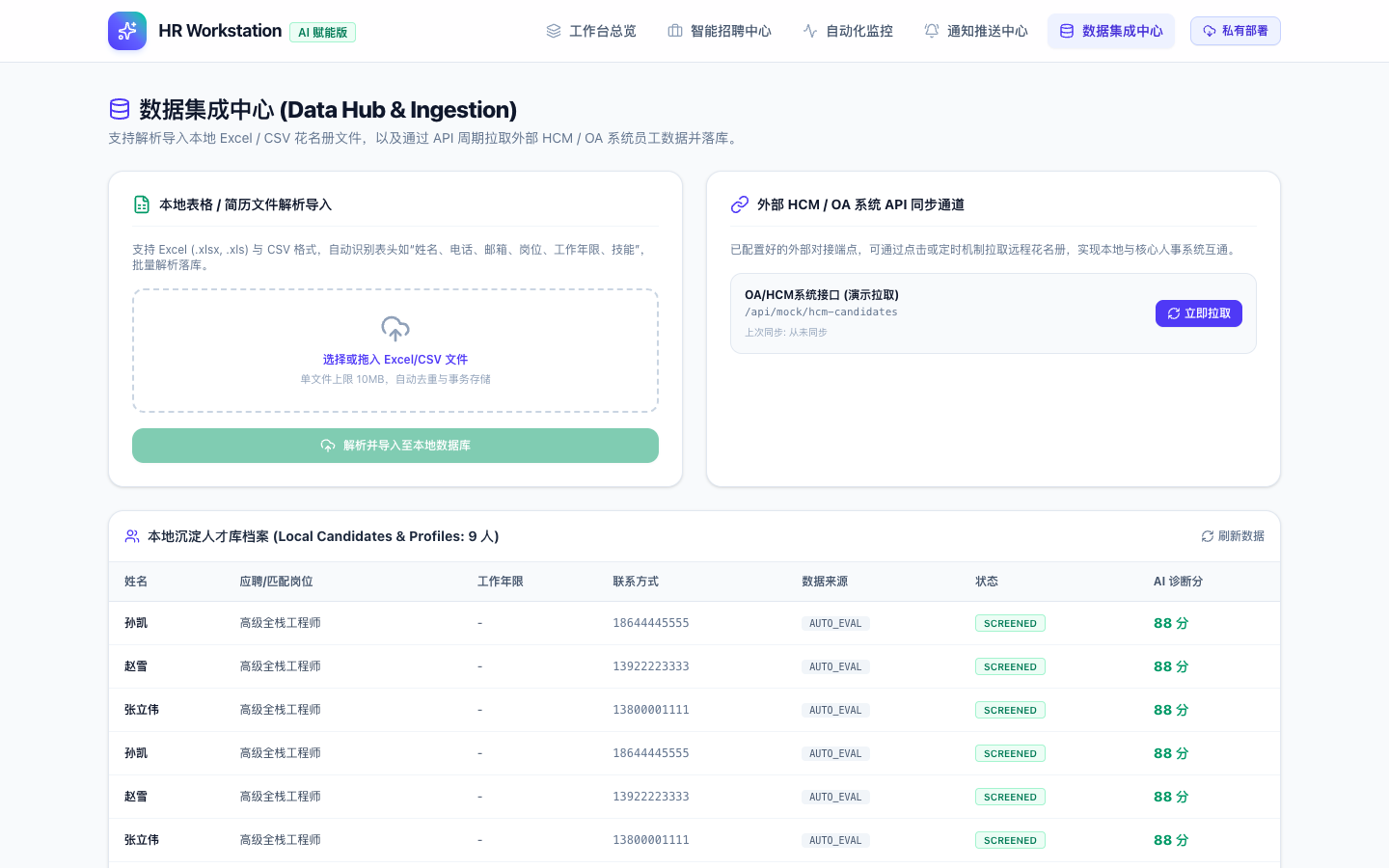Click 选择或拖入 Excel/CSV 文件 link

pos(395,360)
